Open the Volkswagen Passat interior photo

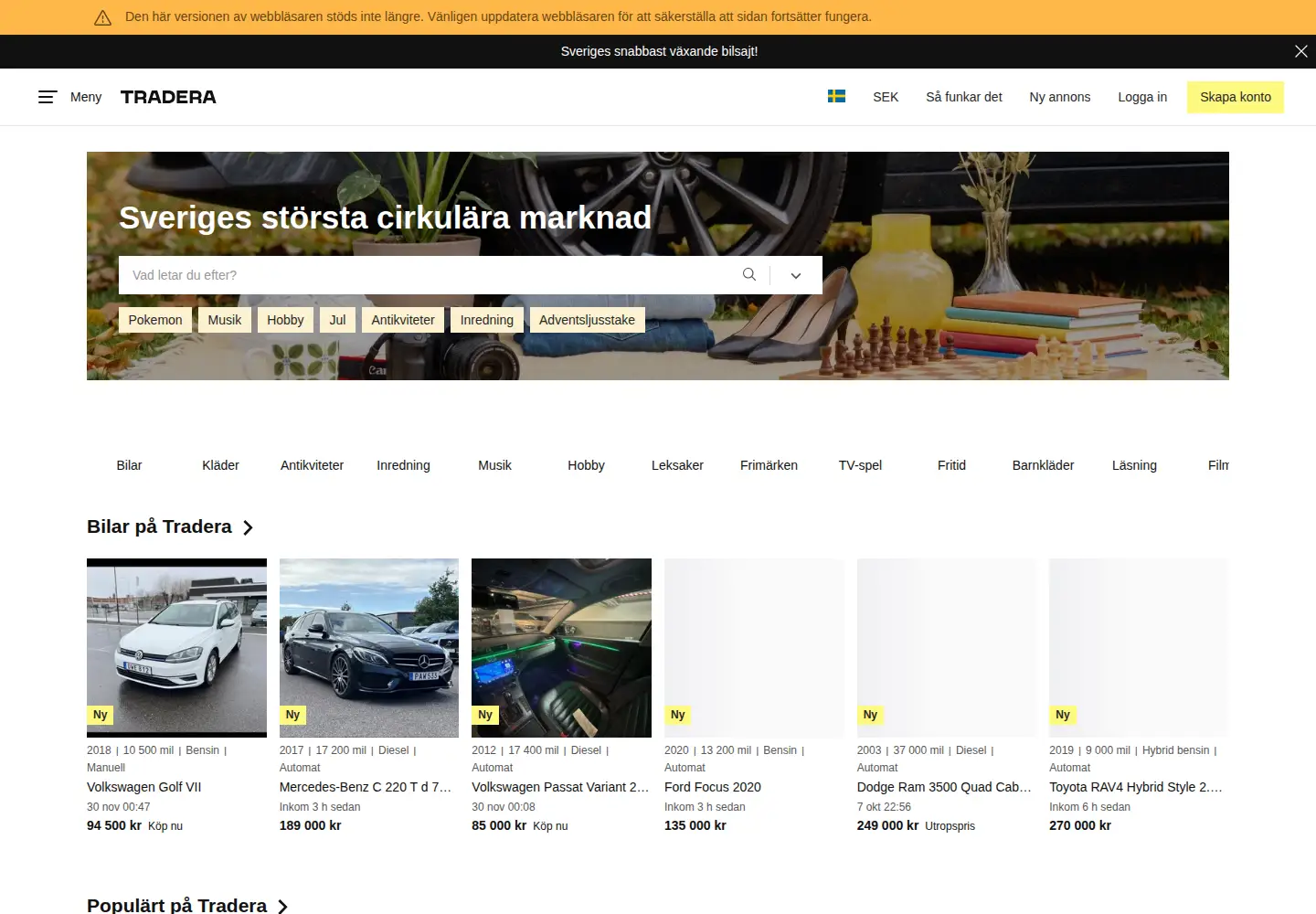561,648
